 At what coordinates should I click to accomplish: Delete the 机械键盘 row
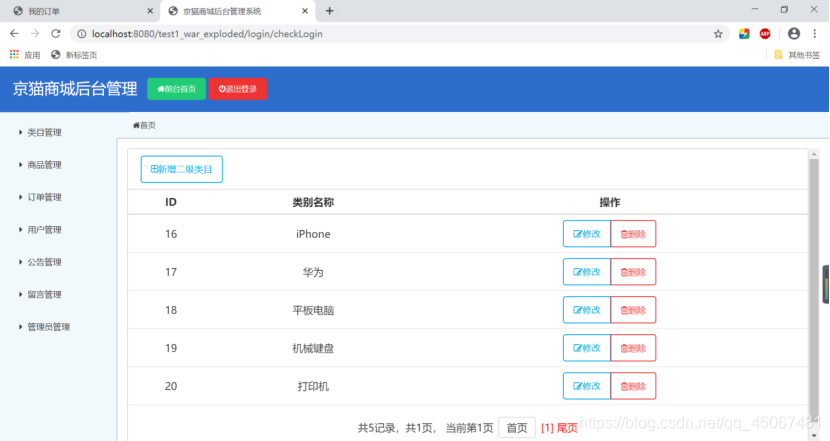pyautogui.click(x=633, y=348)
